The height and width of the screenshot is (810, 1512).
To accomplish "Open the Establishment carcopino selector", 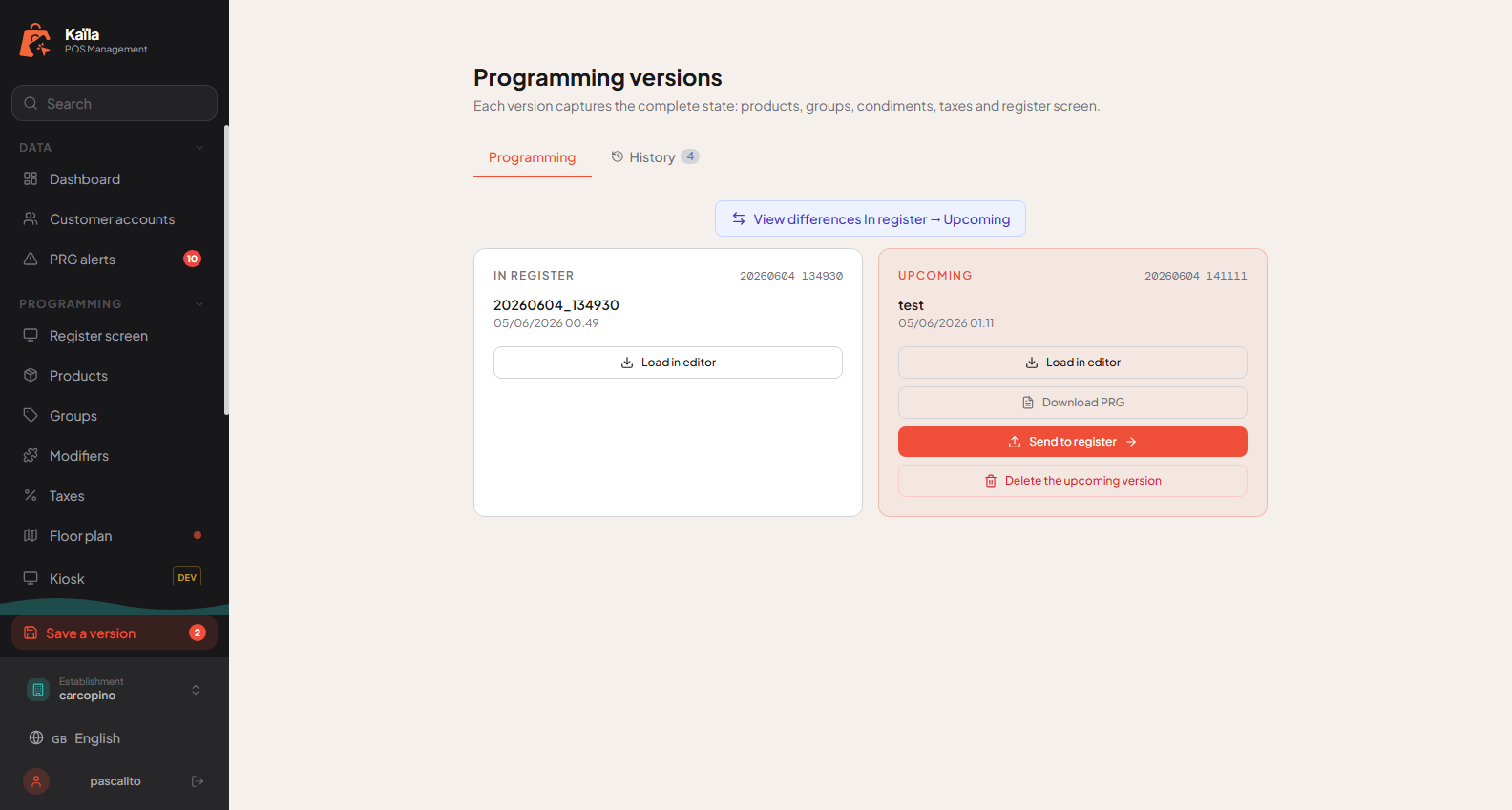I will coord(115,689).
